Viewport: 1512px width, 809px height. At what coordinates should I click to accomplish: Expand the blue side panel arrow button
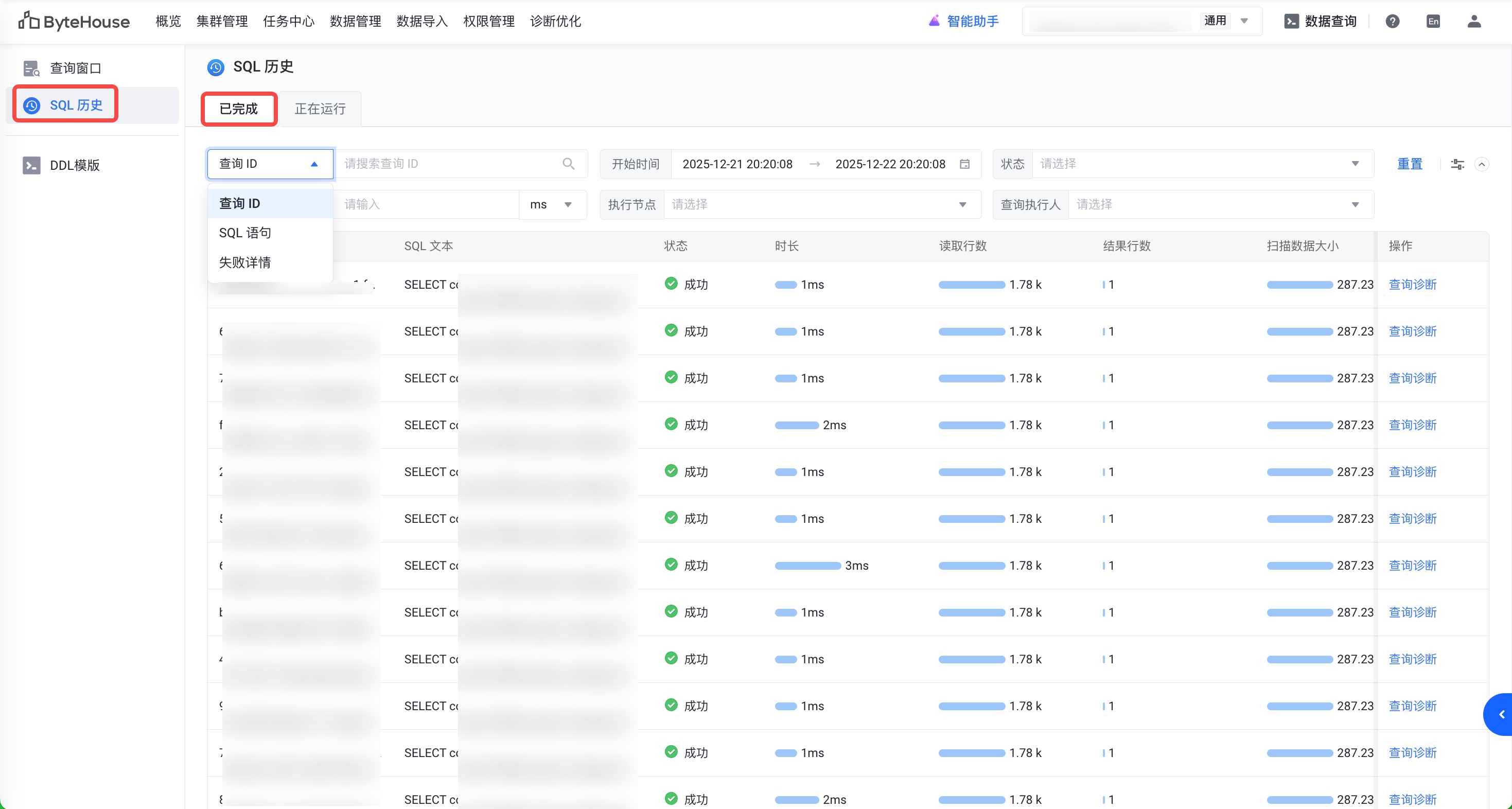point(1500,714)
